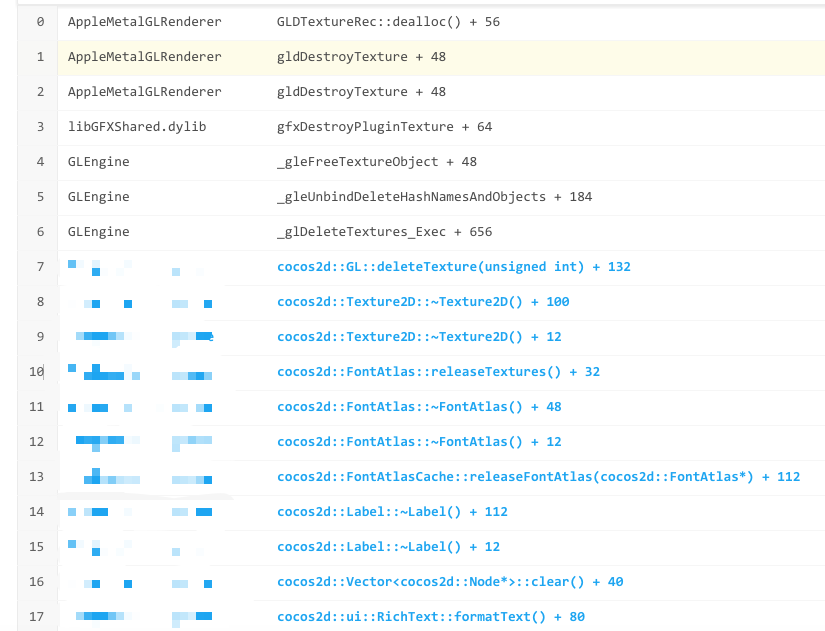
Task: Select _gleUnbindDeleteHashNamesAndObjects + 184 symbol
Action: pos(435,197)
